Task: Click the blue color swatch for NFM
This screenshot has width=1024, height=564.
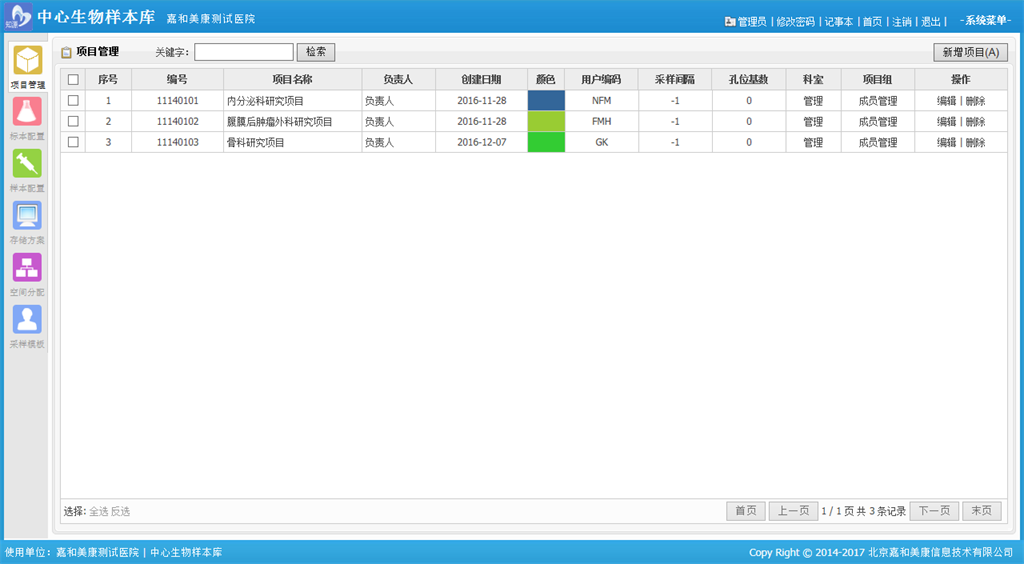Action: [x=546, y=101]
